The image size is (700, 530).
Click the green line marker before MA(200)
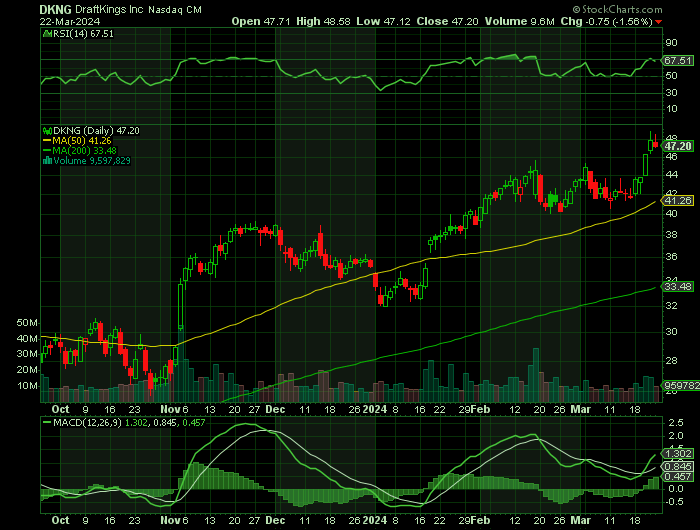tap(47, 150)
